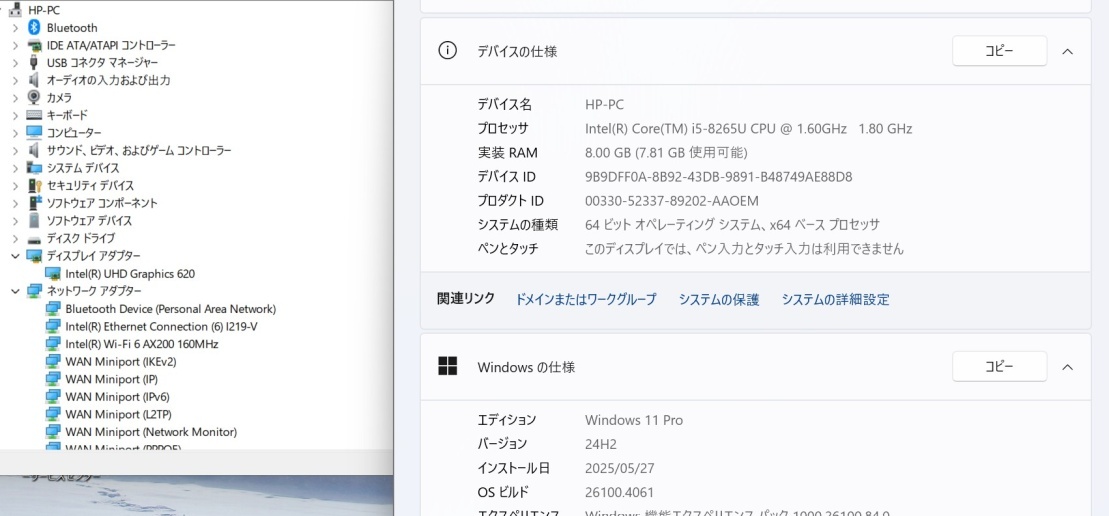1109x516 pixels.
Task: Click the ソフトウェア コンポーネント icon
Action: pos(34,203)
